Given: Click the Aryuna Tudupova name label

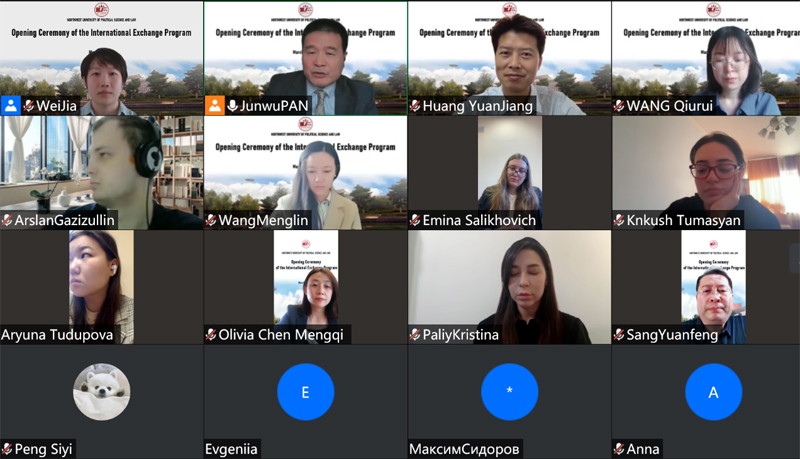Looking at the screenshot, I should coord(57,335).
